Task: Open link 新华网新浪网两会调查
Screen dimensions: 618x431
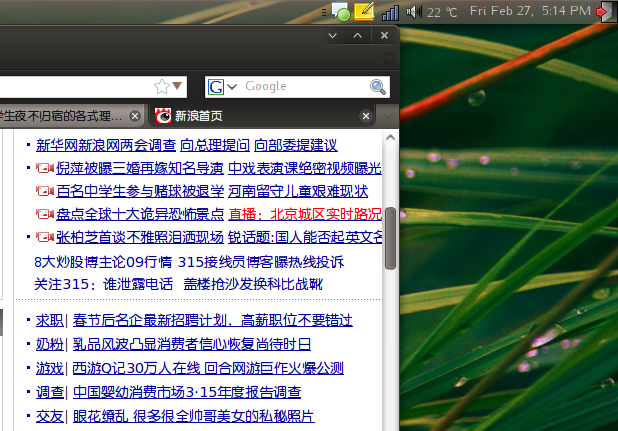Action: point(106,145)
